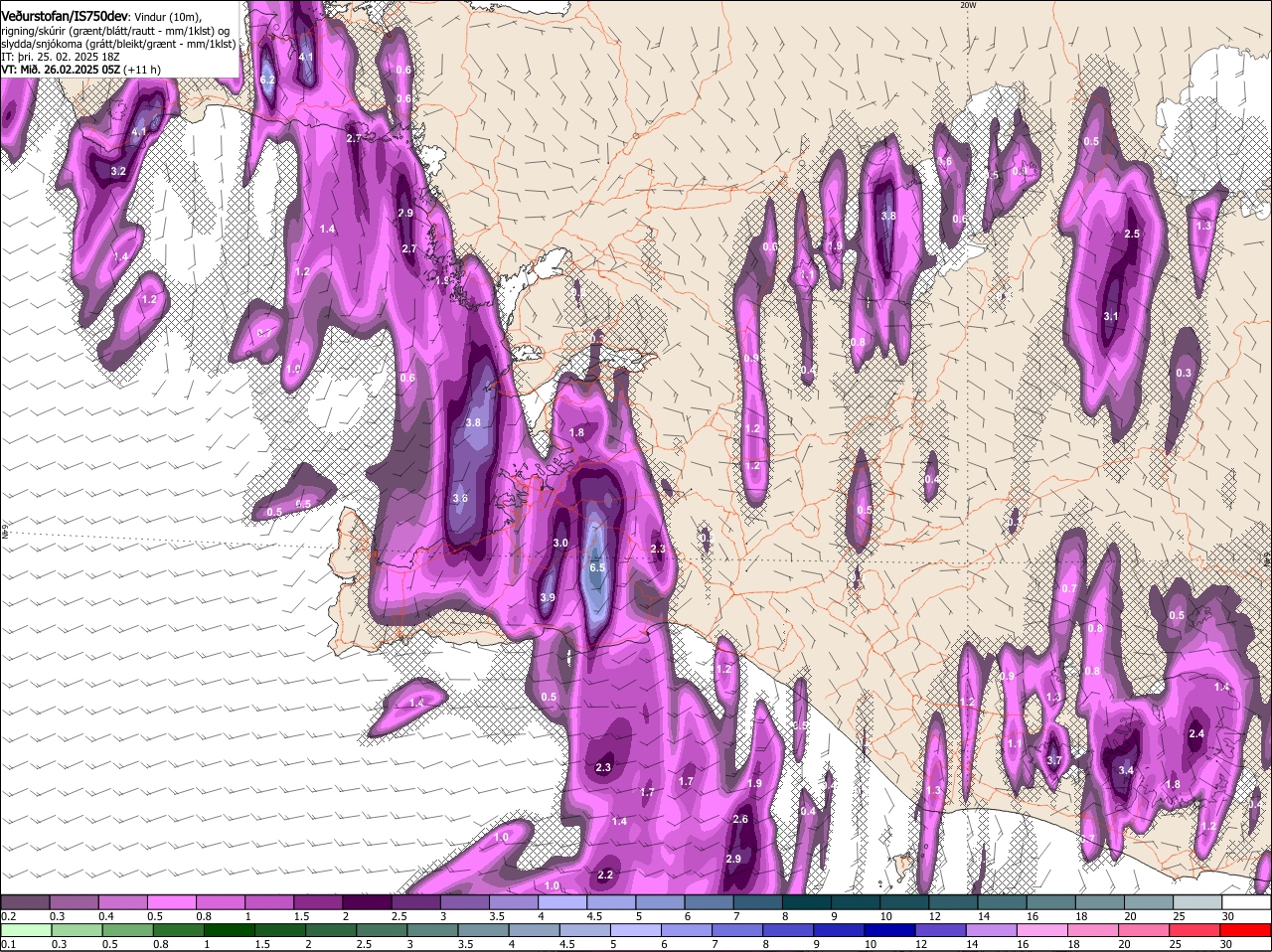This screenshot has width=1272, height=952.
Task: Pick the deep blue swatch between 10 and 12, green scale
Action: click(889, 930)
